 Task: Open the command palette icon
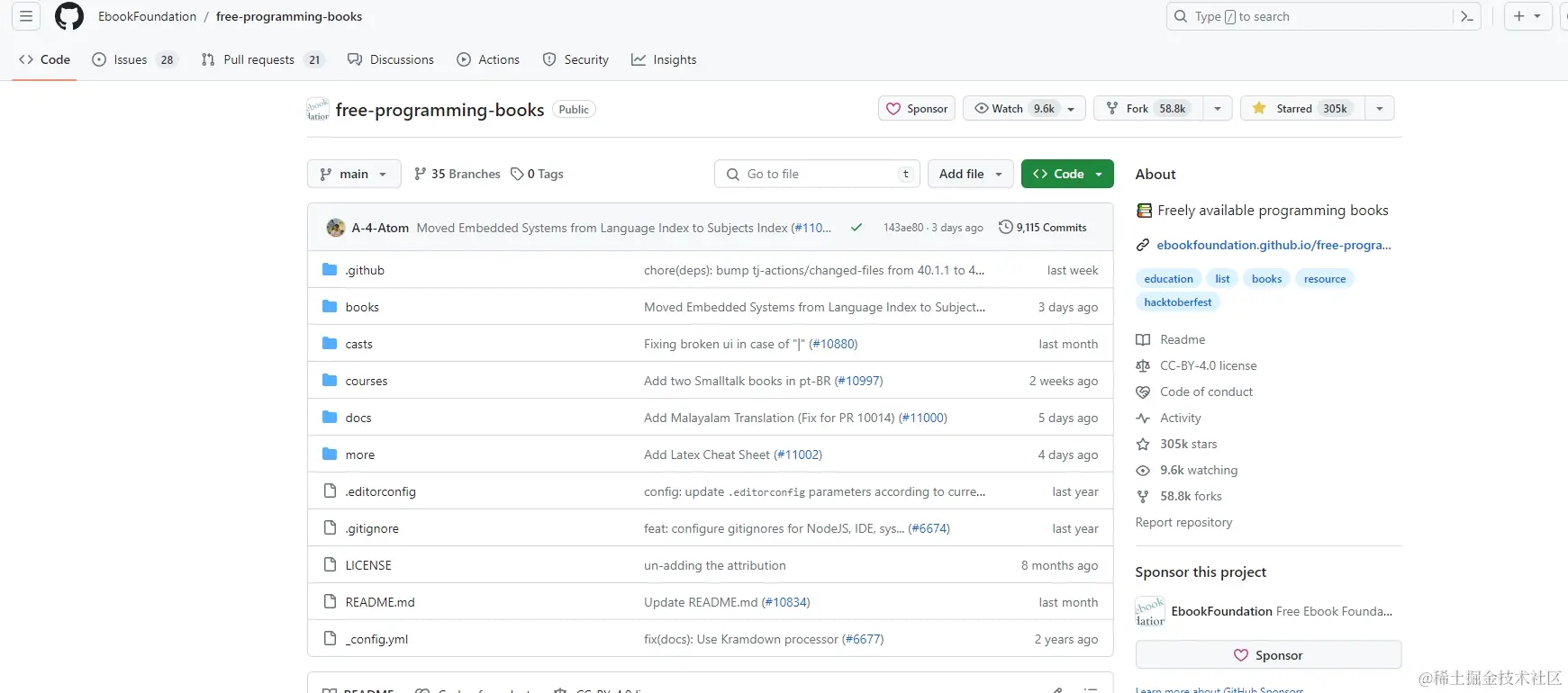1467,16
